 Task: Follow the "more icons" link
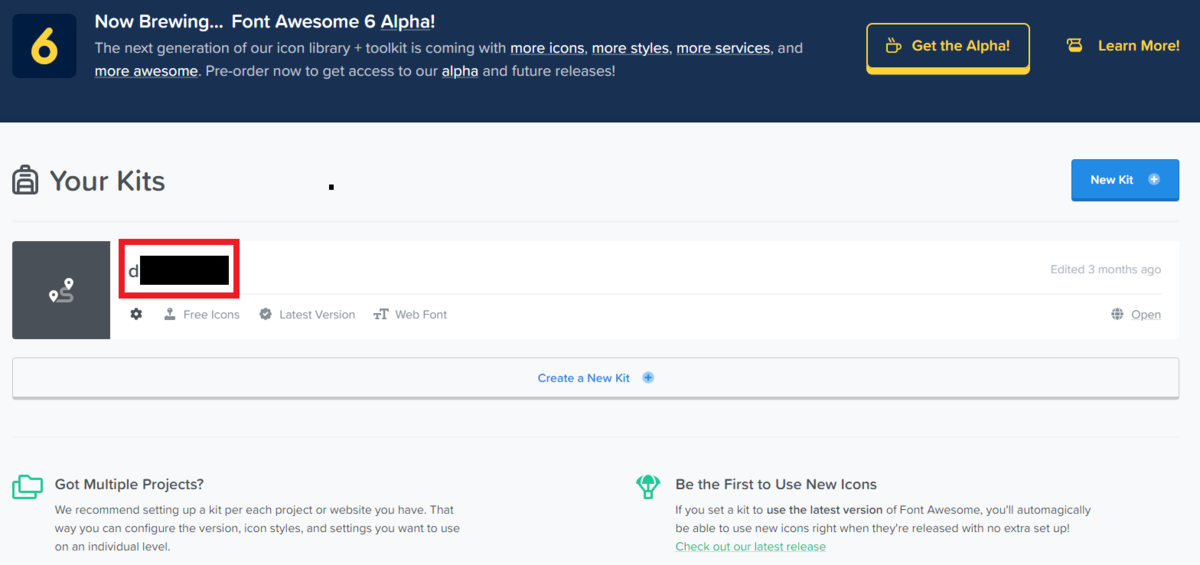[549, 48]
